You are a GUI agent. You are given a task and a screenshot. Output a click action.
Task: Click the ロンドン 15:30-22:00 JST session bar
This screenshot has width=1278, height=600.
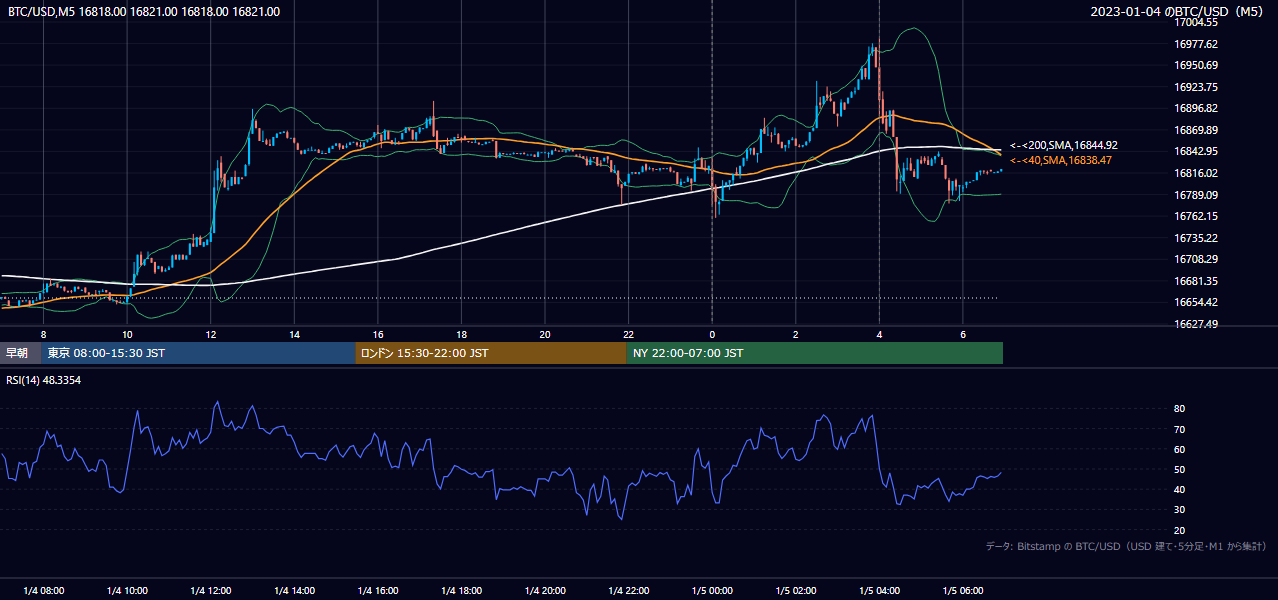point(491,353)
